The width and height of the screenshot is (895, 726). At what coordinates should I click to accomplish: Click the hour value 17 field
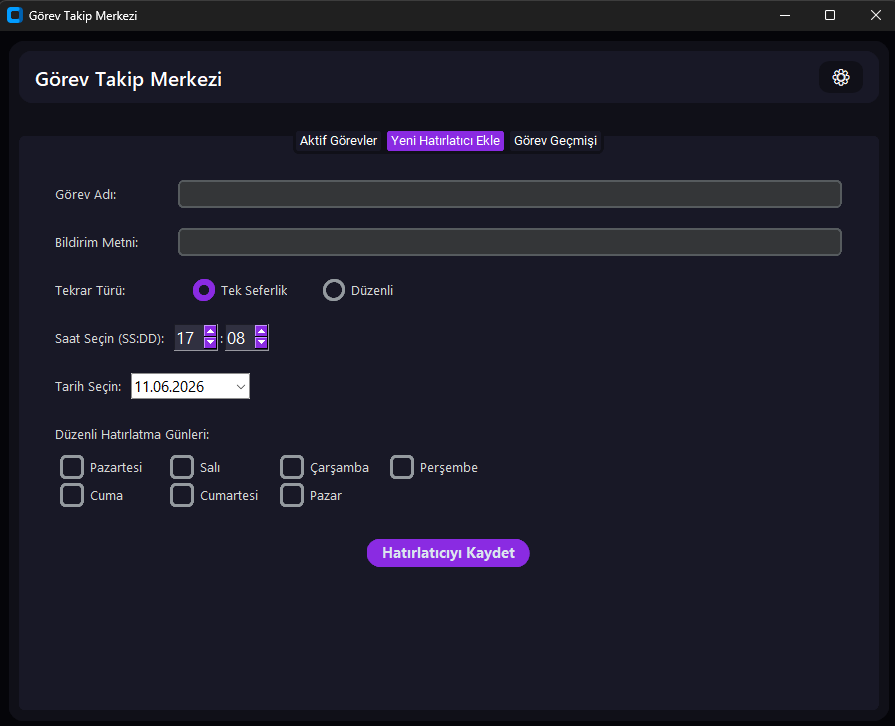188,338
